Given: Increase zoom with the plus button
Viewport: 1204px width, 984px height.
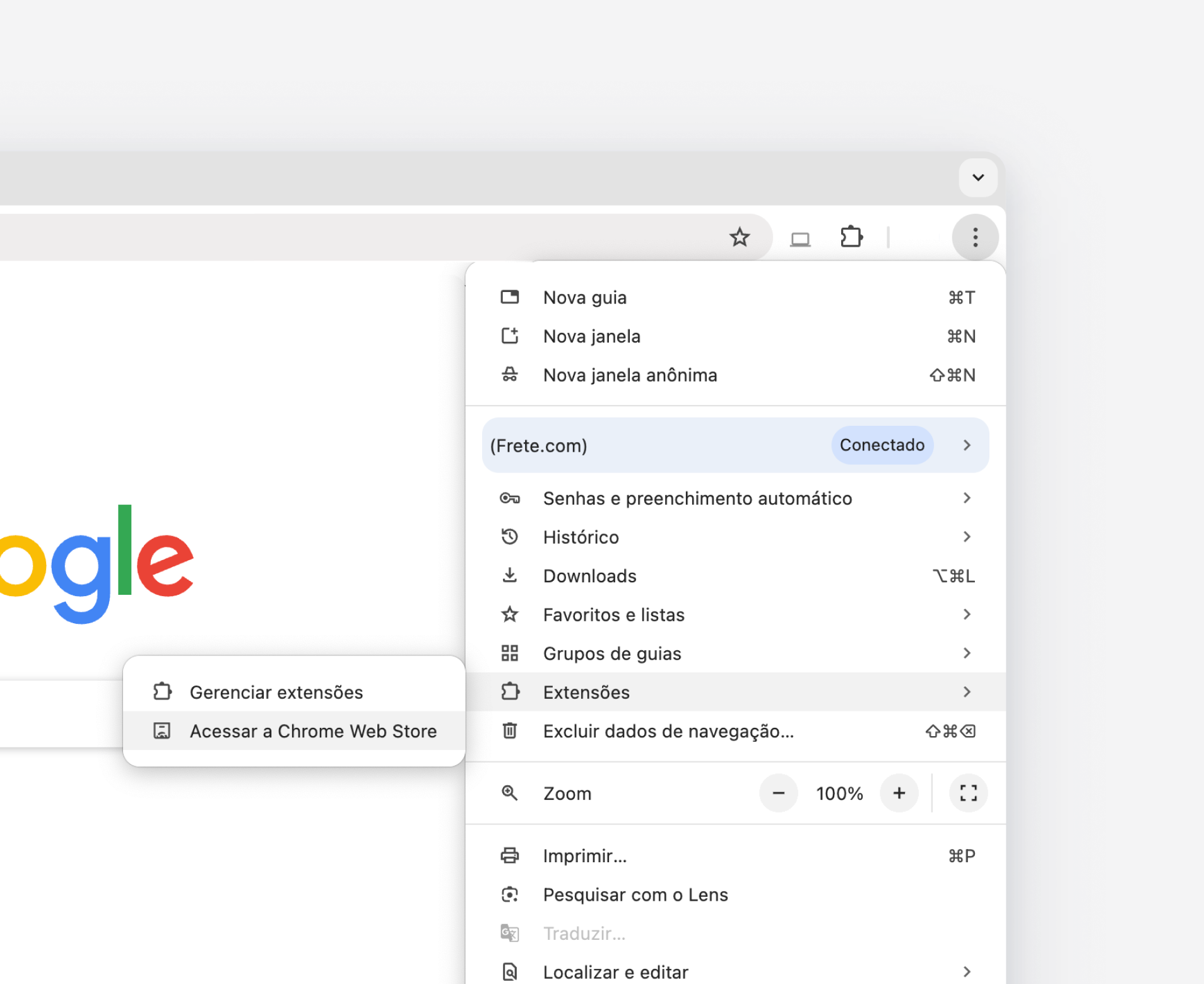Looking at the screenshot, I should tap(899, 793).
